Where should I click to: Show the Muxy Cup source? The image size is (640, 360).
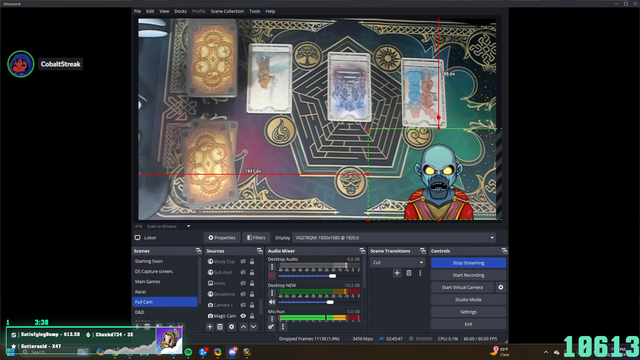tap(243, 261)
